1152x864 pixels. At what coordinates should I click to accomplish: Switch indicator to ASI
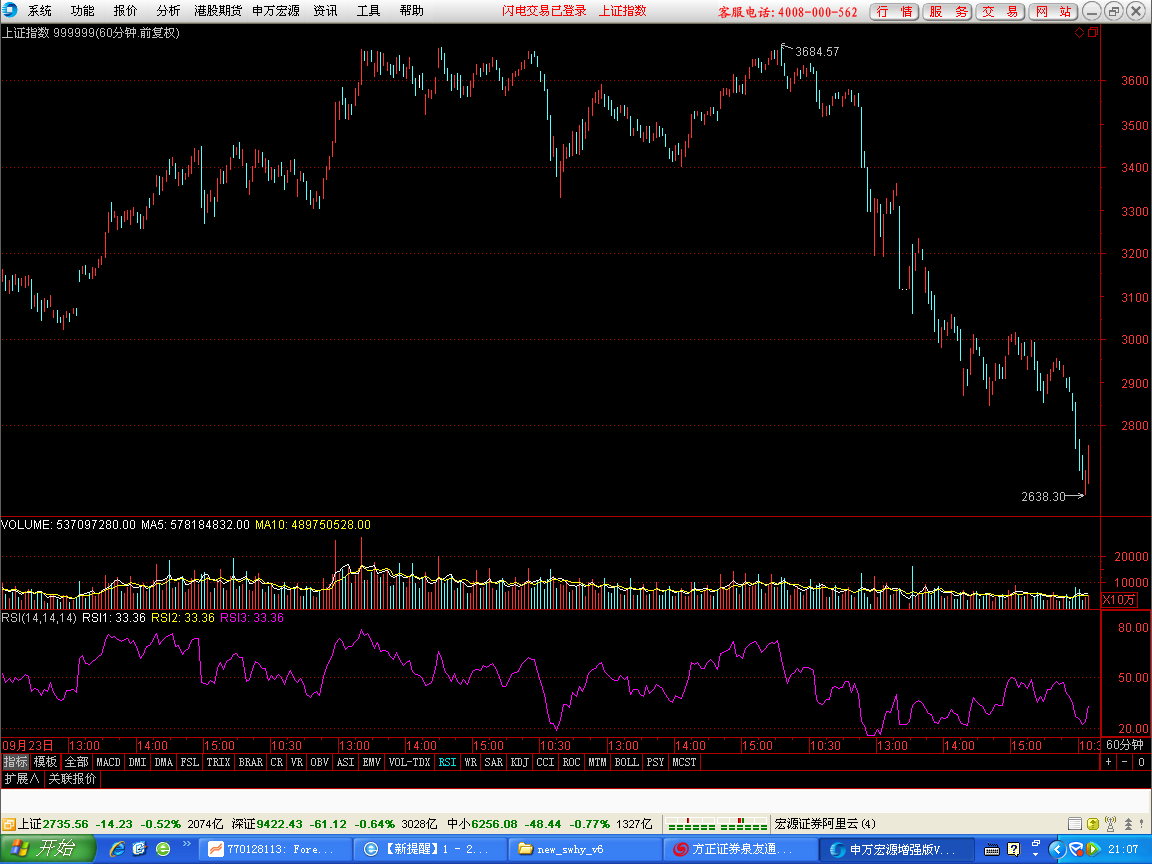tap(345, 762)
